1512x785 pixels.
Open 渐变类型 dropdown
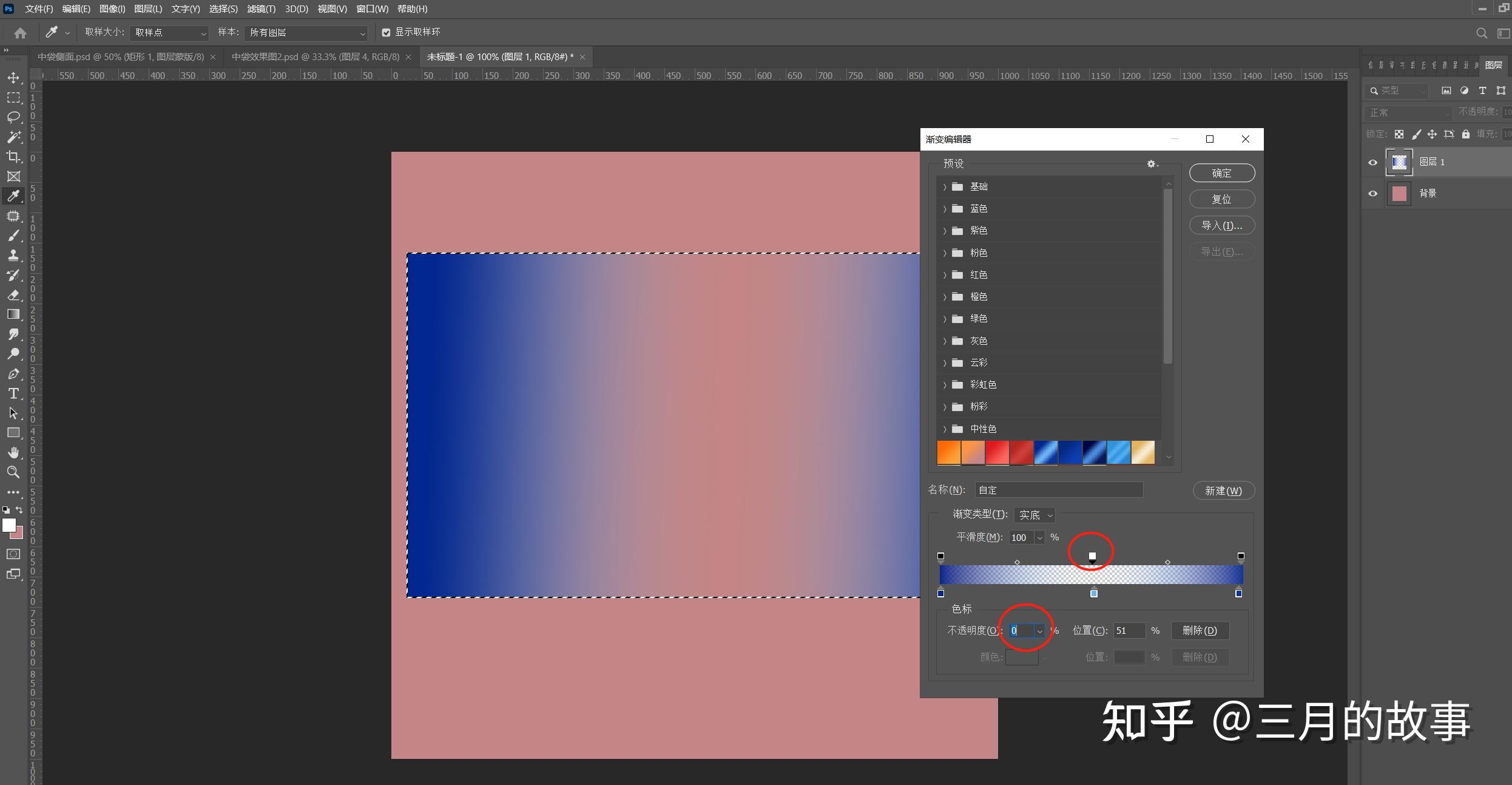tap(1034, 515)
